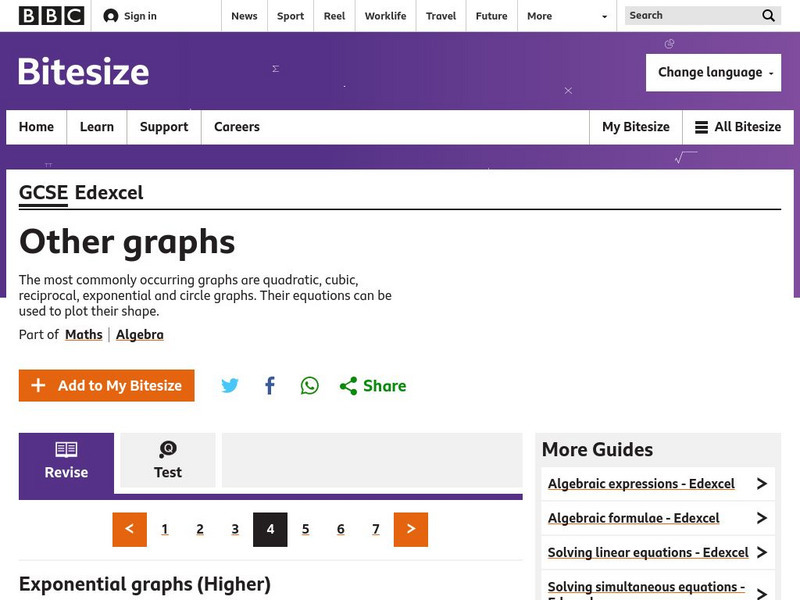
Task: Open the Change language dropdown
Action: tap(713, 72)
